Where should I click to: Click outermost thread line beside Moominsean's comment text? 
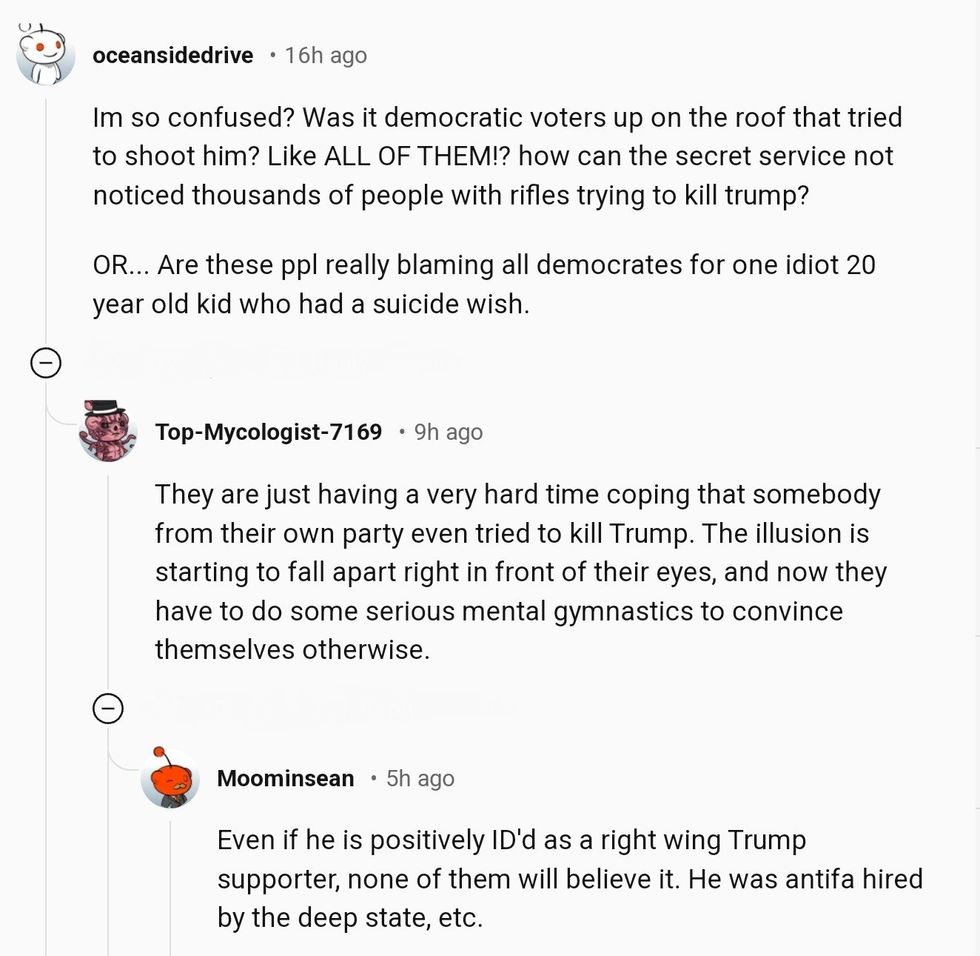coord(46,880)
